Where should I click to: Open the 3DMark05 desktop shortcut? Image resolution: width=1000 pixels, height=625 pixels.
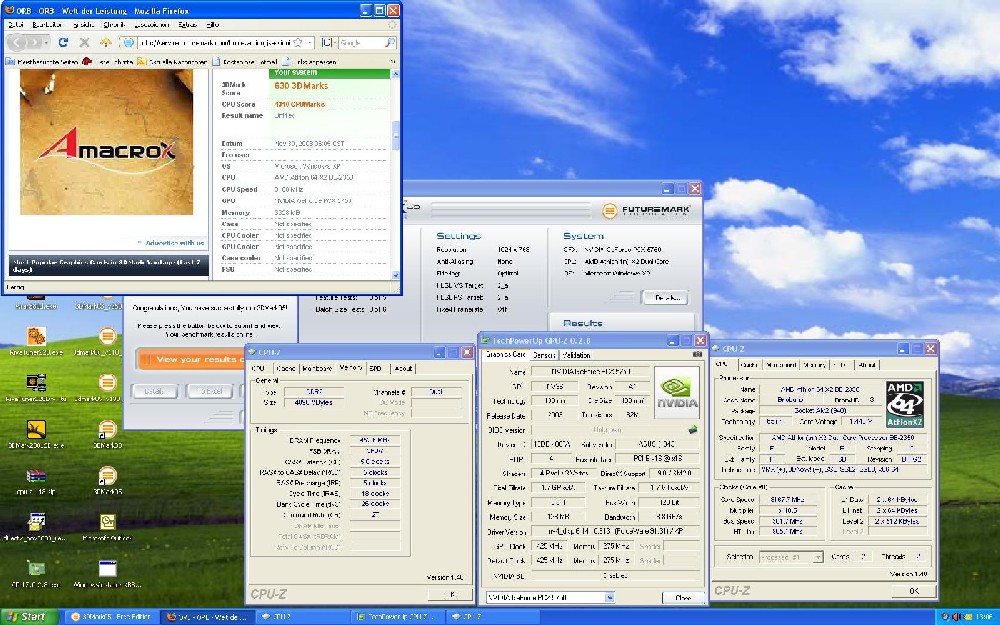[108, 476]
